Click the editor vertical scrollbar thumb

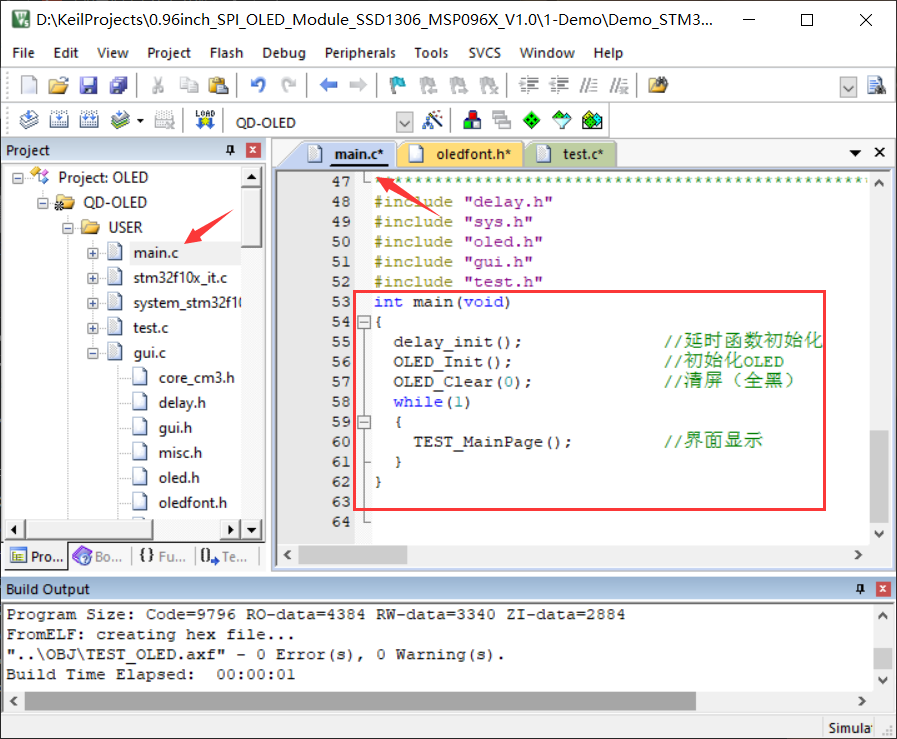click(879, 476)
